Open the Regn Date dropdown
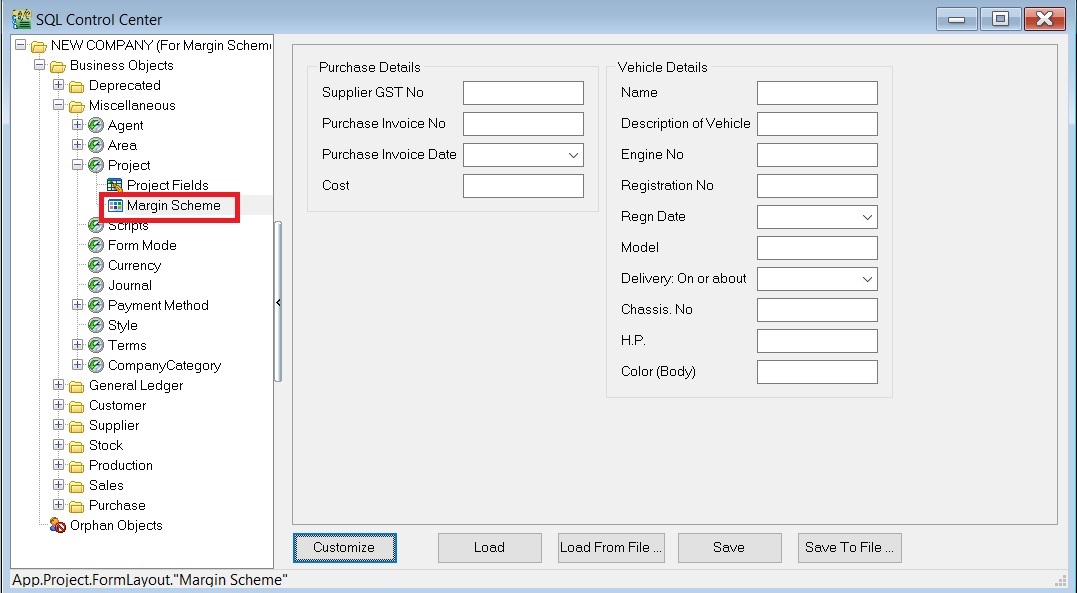Viewport: 1077px width, 593px height. [x=867, y=217]
